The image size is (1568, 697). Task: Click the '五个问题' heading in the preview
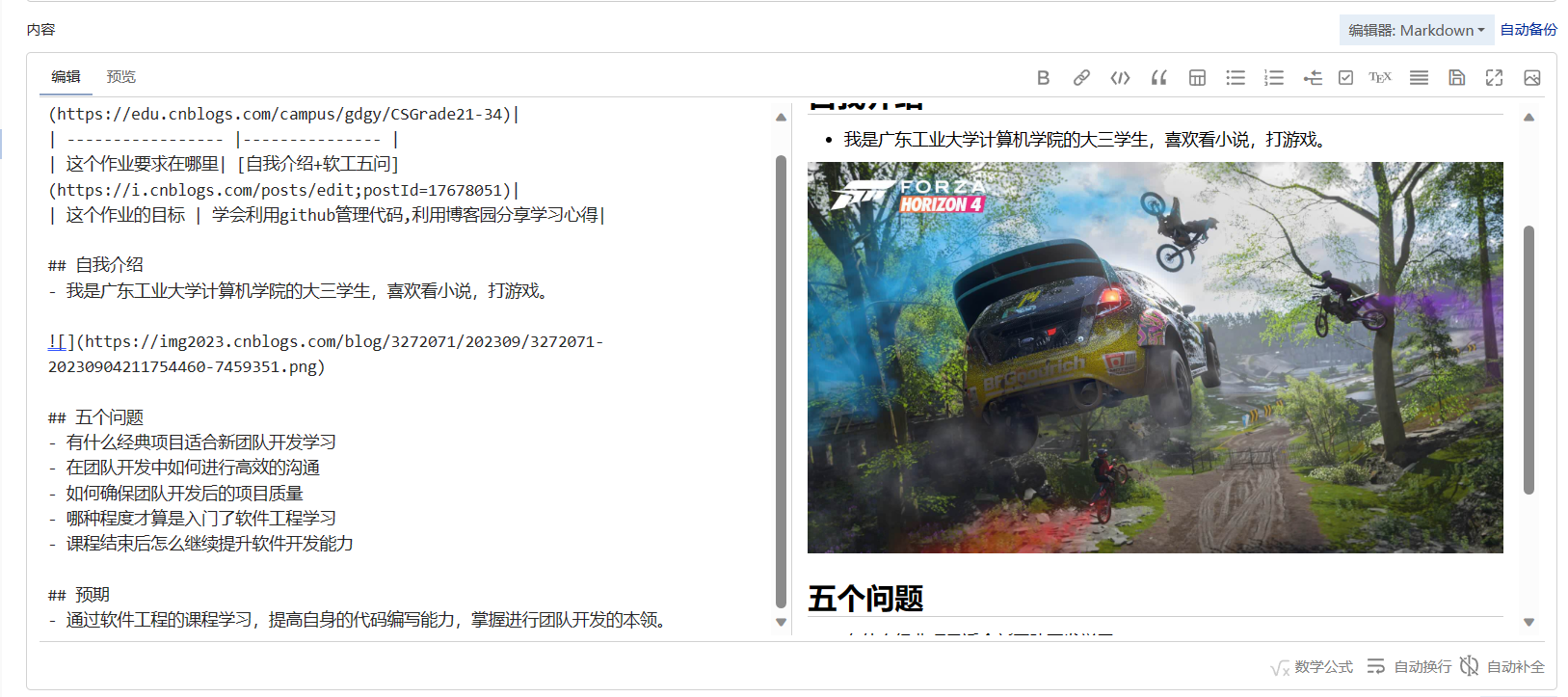pyautogui.click(x=865, y=599)
